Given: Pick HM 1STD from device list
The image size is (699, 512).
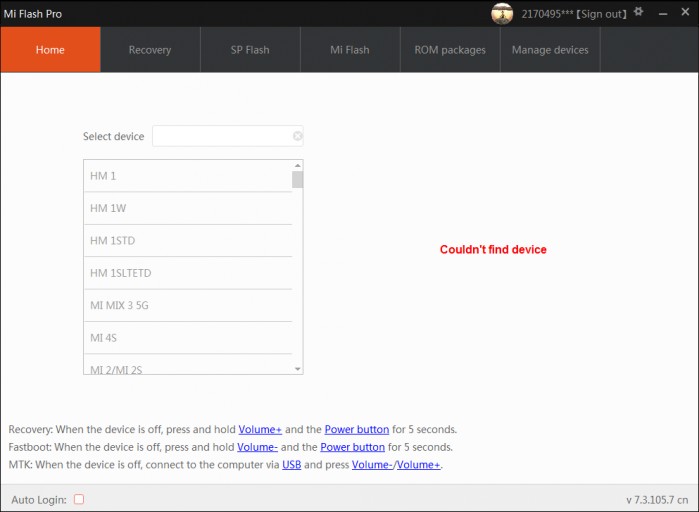Looking at the screenshot, I should click(188, 241).
